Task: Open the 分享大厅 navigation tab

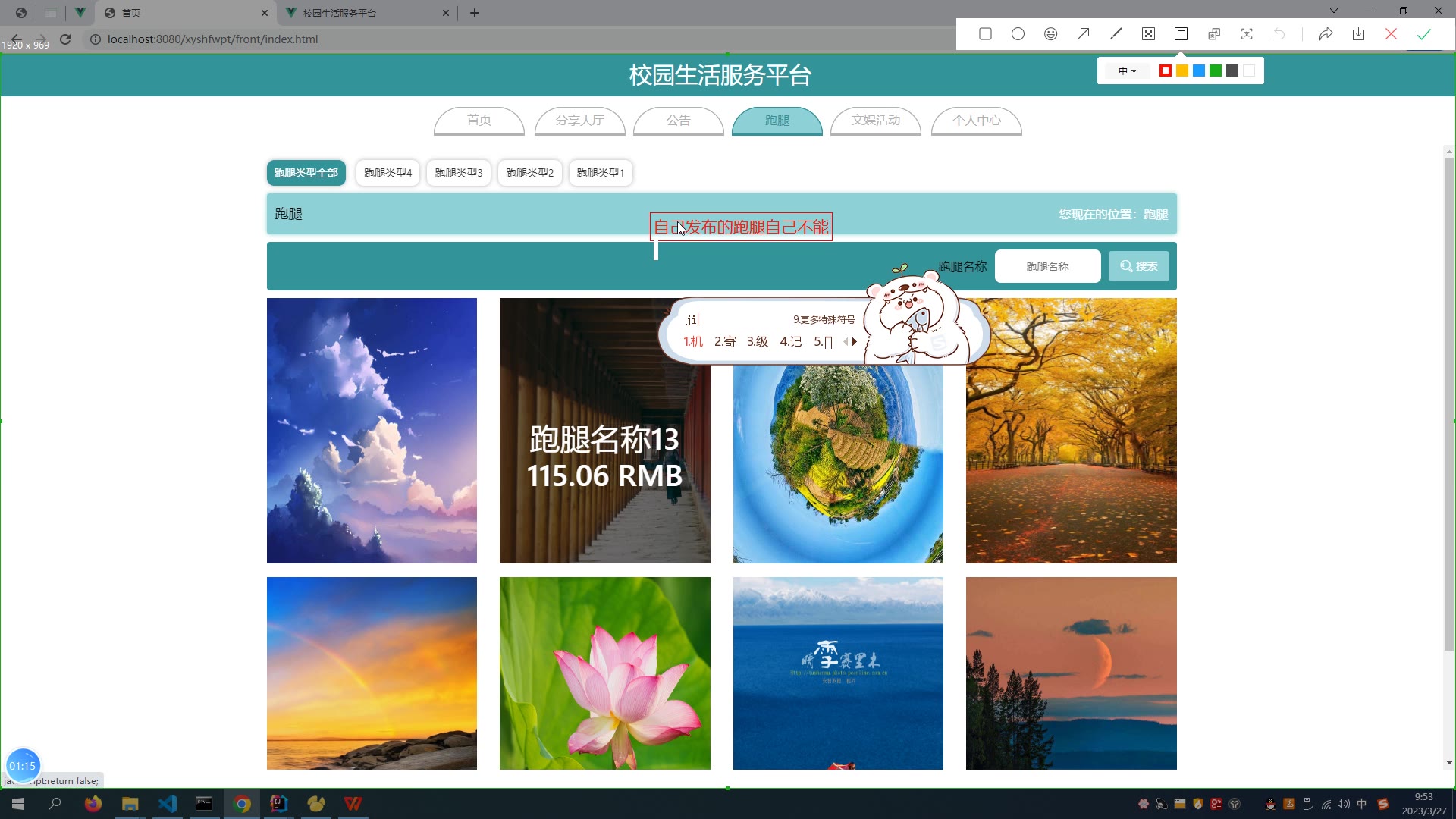Action: (579, 121)
